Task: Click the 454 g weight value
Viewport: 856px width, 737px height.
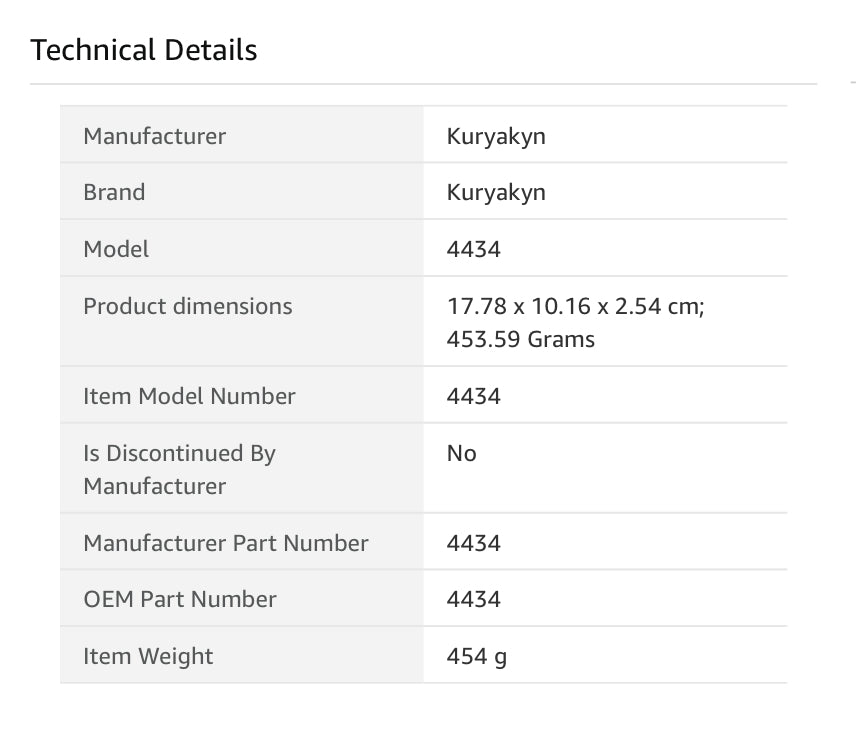Action: pyautogui.click(x=477, y=656)
